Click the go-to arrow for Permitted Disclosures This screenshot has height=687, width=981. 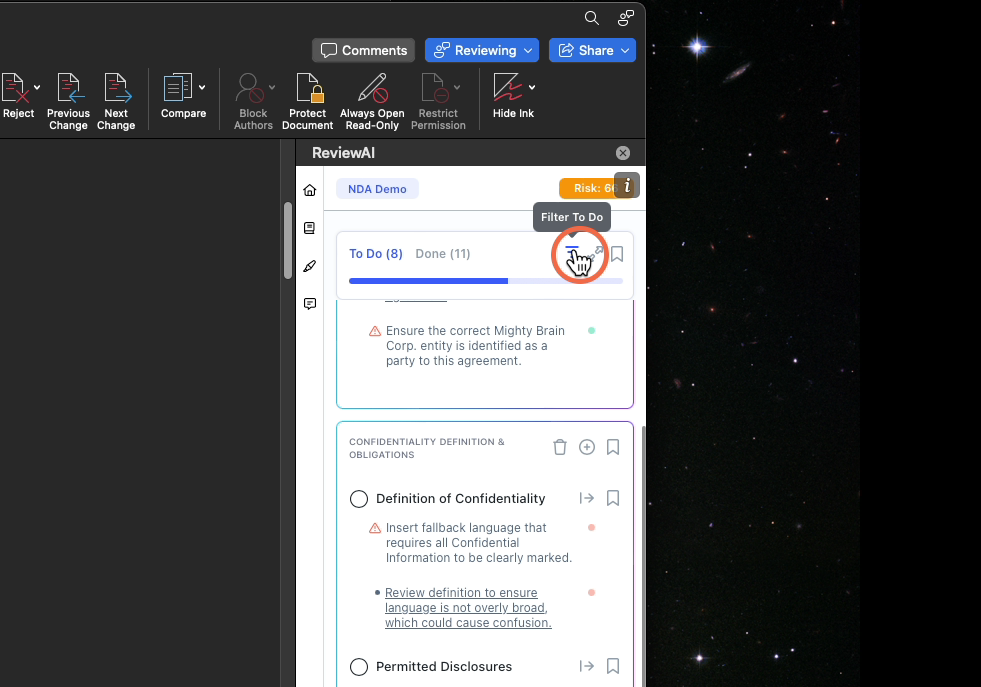(x=586, y=666)
